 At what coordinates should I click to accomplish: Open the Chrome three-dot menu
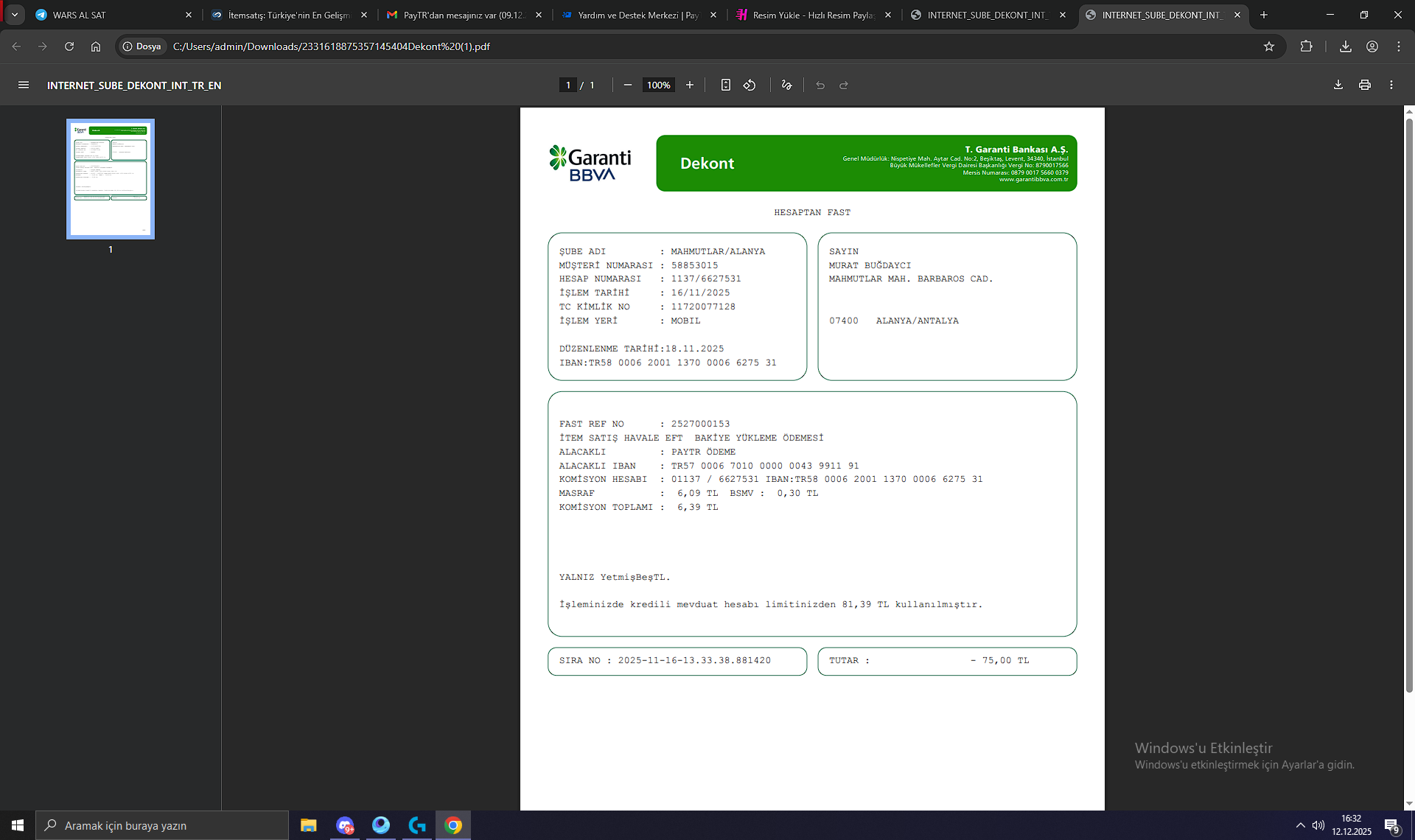(1399, 46)
